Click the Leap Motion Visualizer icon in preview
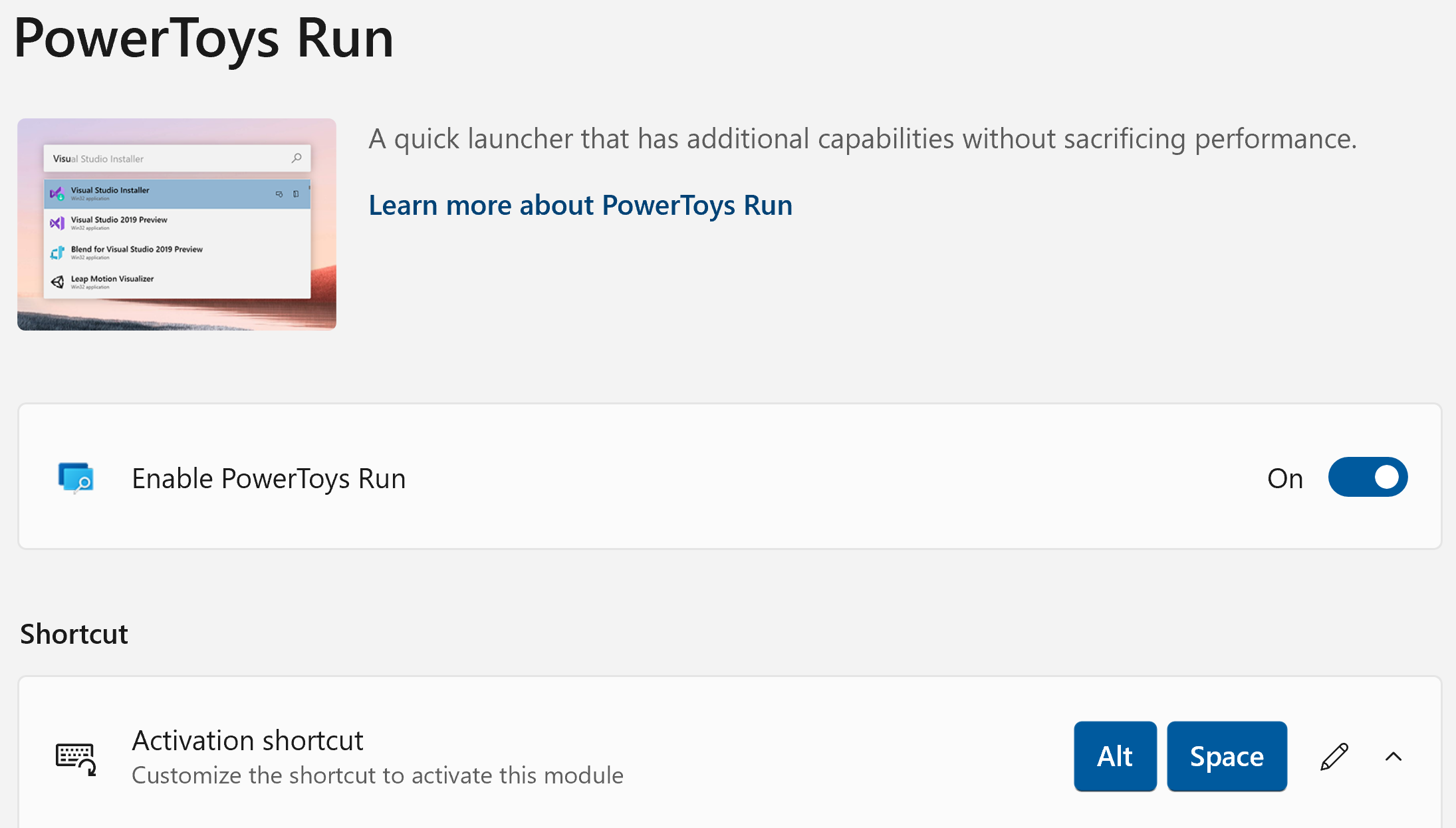Image resolution: width=1456 pixels, height=828 pixels. coord(57,282)
